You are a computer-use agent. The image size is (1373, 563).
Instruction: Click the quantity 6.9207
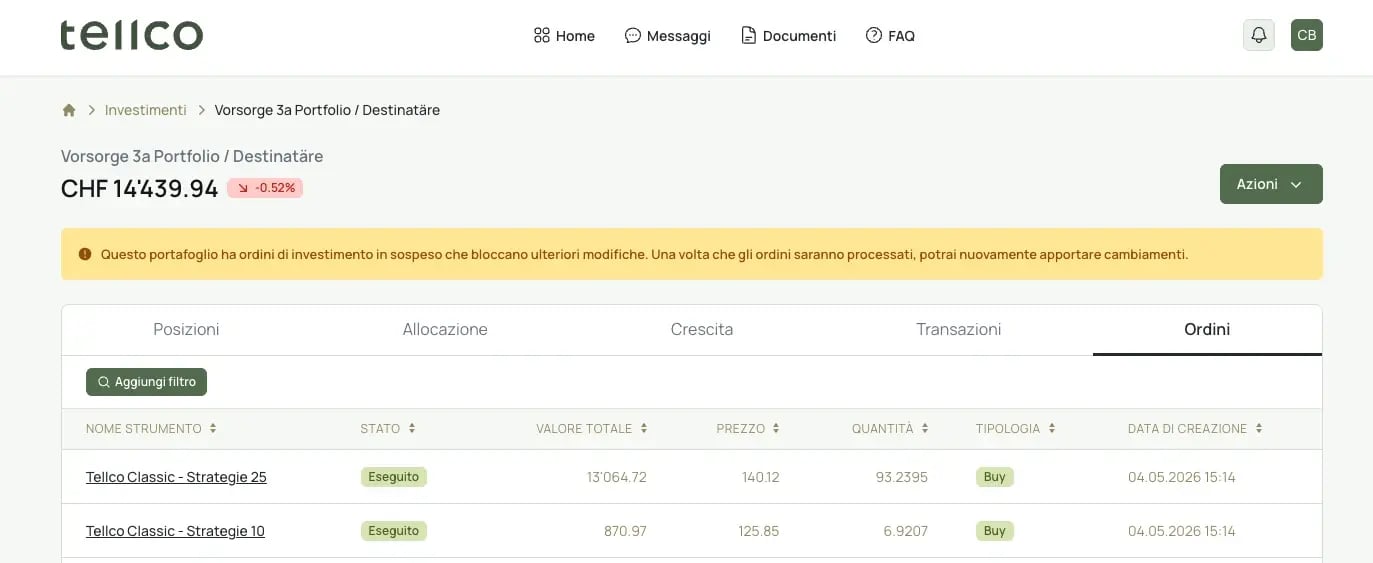click(905, 531)
